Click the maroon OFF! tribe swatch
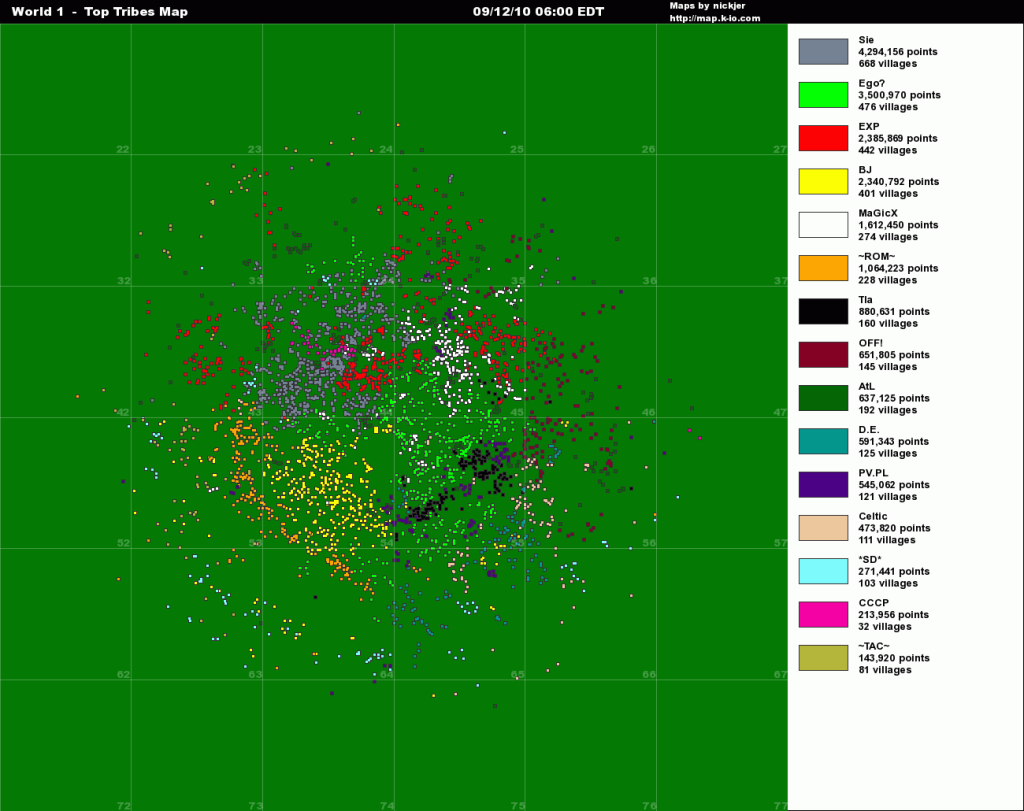This screenshot has width=1024, height=811. pyautogui.click(x=823, y=354)
